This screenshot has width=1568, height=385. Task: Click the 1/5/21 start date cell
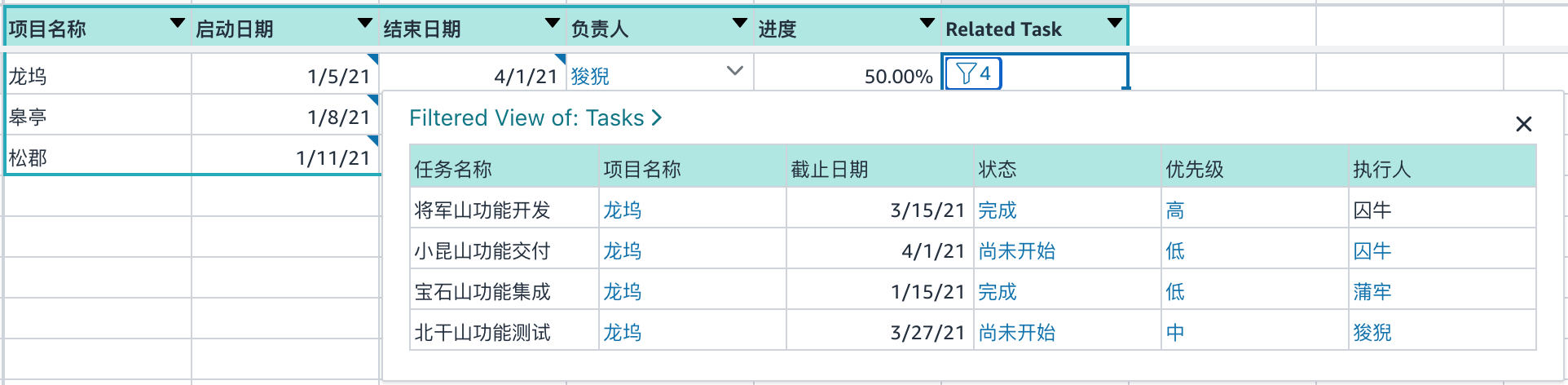(x=285, y=74)
